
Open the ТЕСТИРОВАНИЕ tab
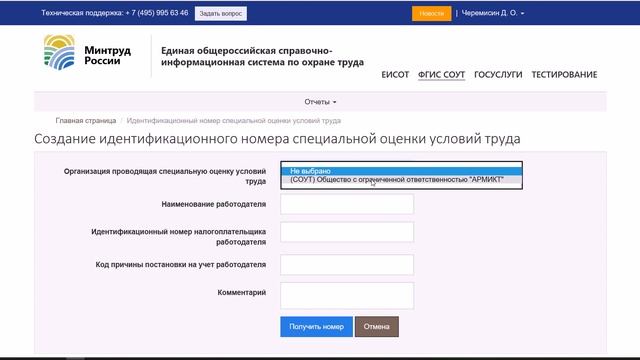coord(564,75)
